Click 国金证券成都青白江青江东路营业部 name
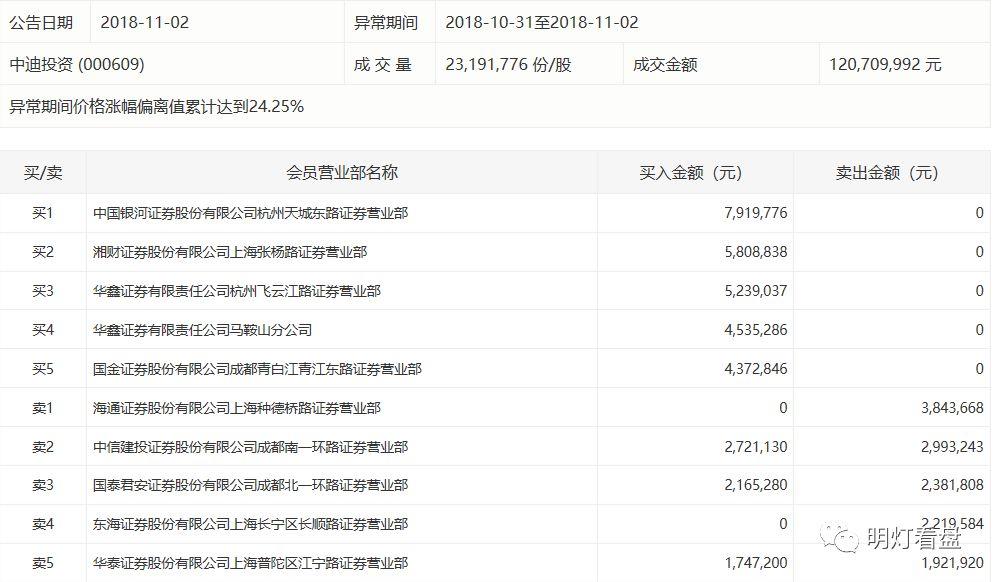Screen dimensions: 994x582 257,369
